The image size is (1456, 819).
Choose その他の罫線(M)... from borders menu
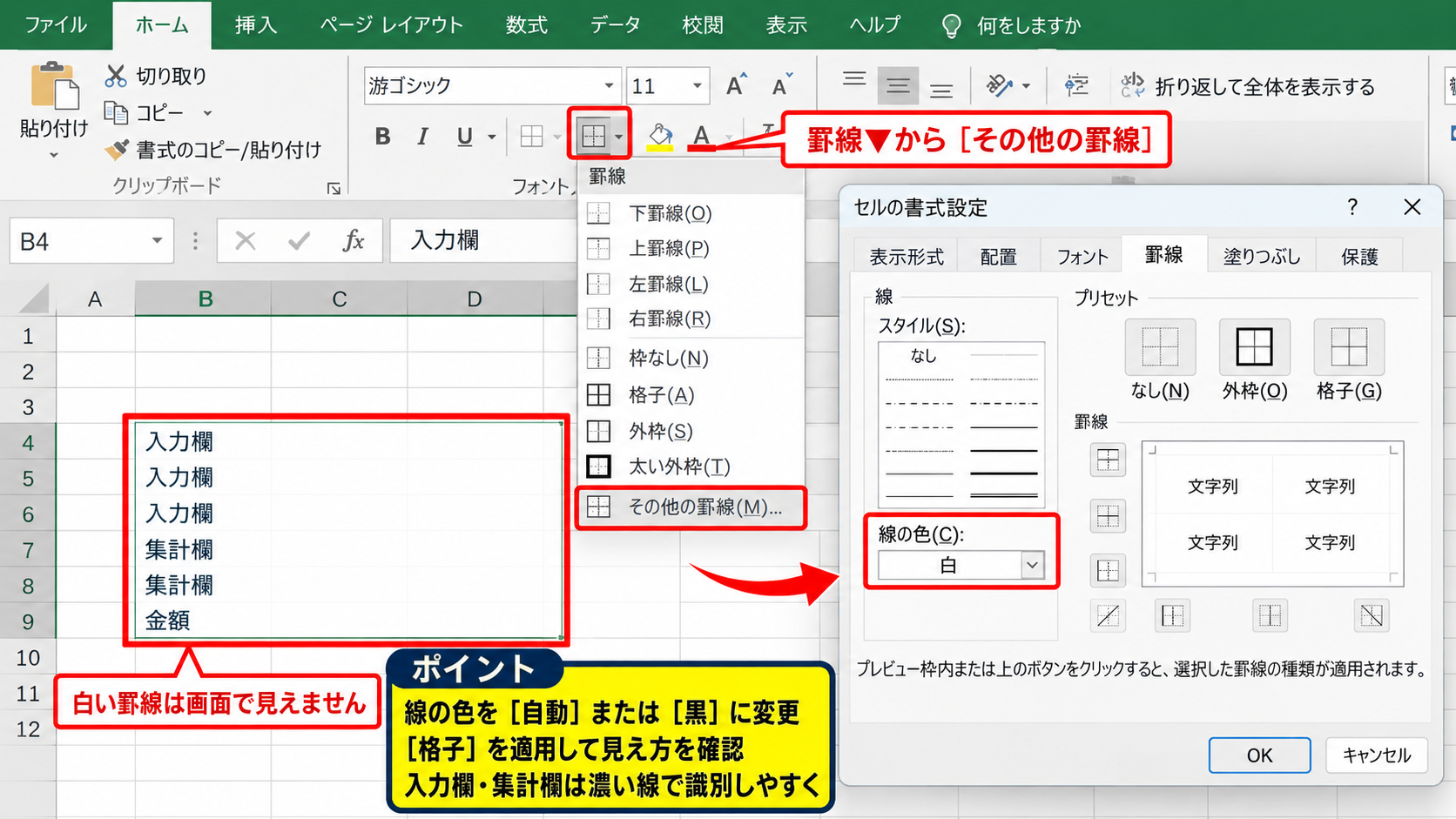point(690,507)
